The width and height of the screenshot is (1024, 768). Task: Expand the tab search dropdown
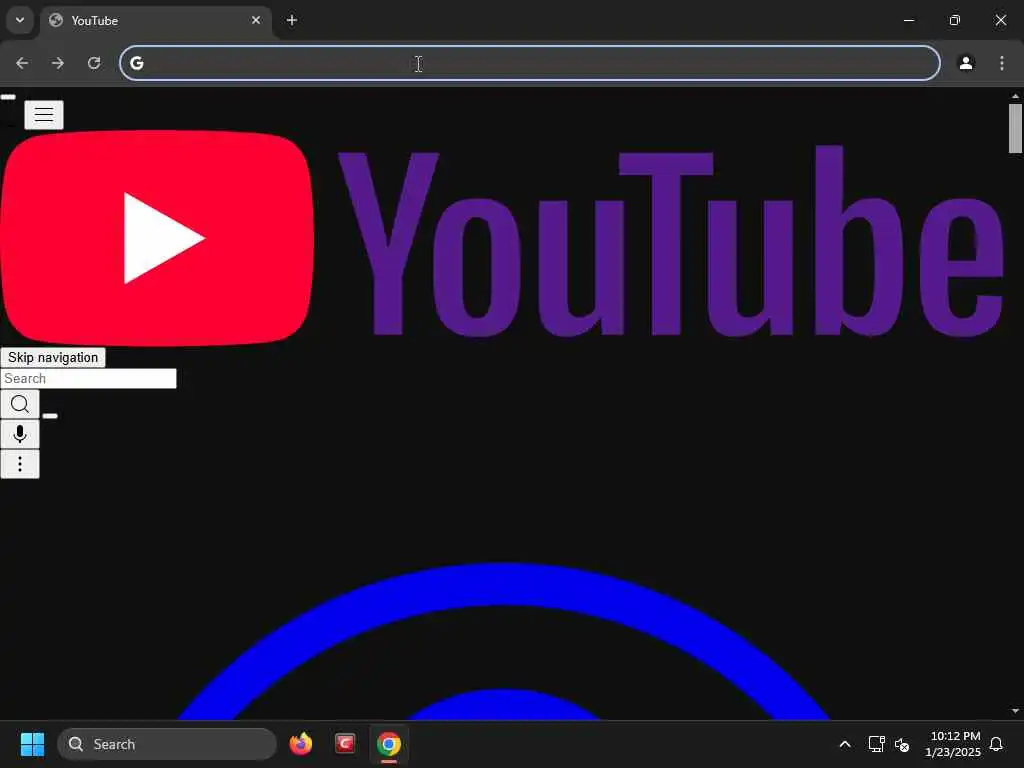tap(20, 20)
